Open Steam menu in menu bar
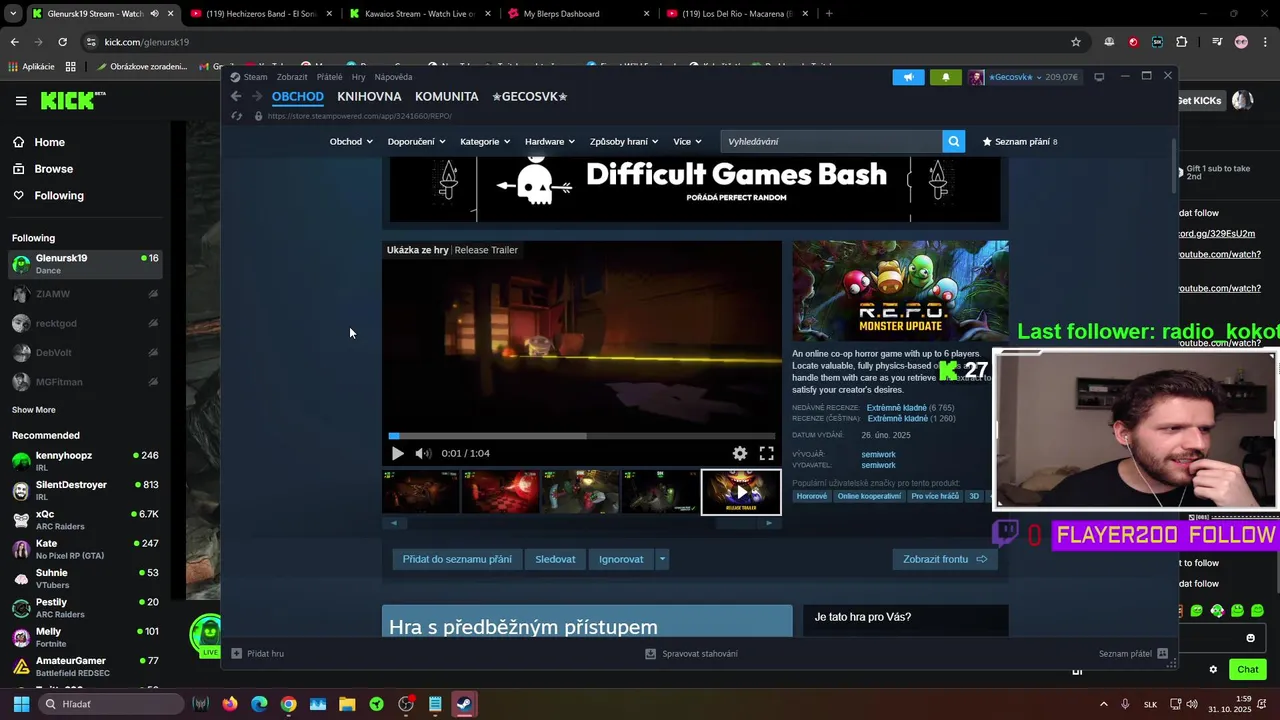Image resolution: width=1280 pixels, height=720 pixels. 249,77
